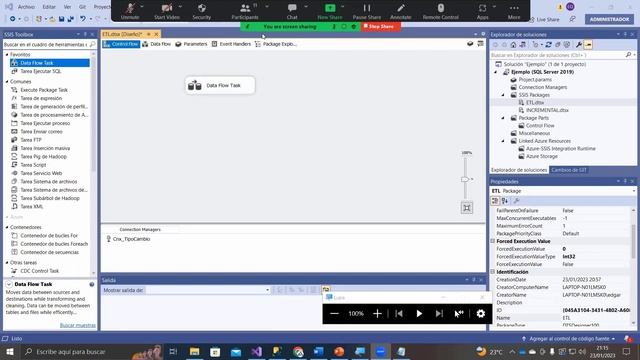Click the Unmute microphone icon in Zoom toolbar

click(x=130, y=8)
